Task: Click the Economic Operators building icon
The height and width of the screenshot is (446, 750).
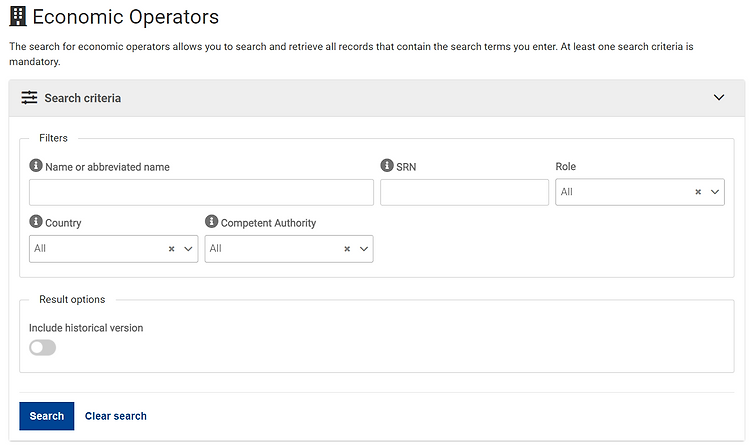Action: coord(18,17)
